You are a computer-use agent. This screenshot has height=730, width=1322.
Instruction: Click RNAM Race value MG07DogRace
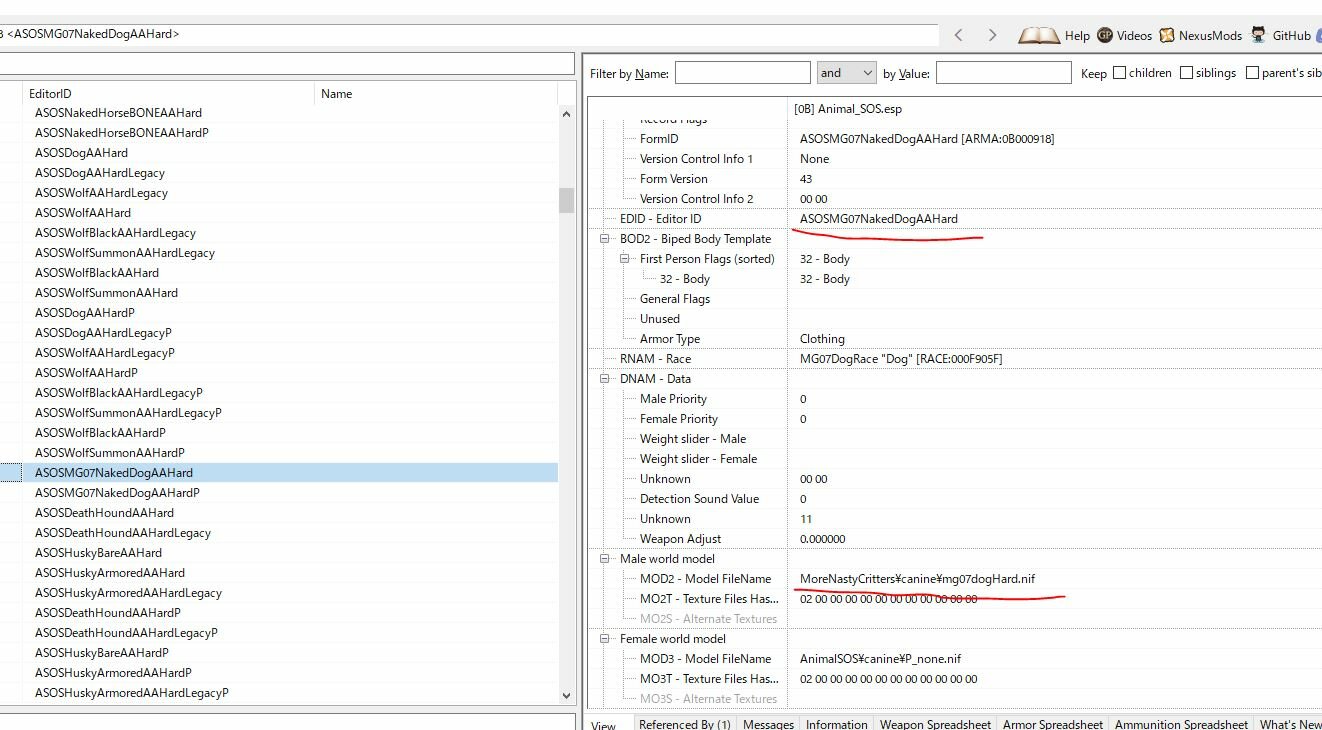(x=901, y=359)
